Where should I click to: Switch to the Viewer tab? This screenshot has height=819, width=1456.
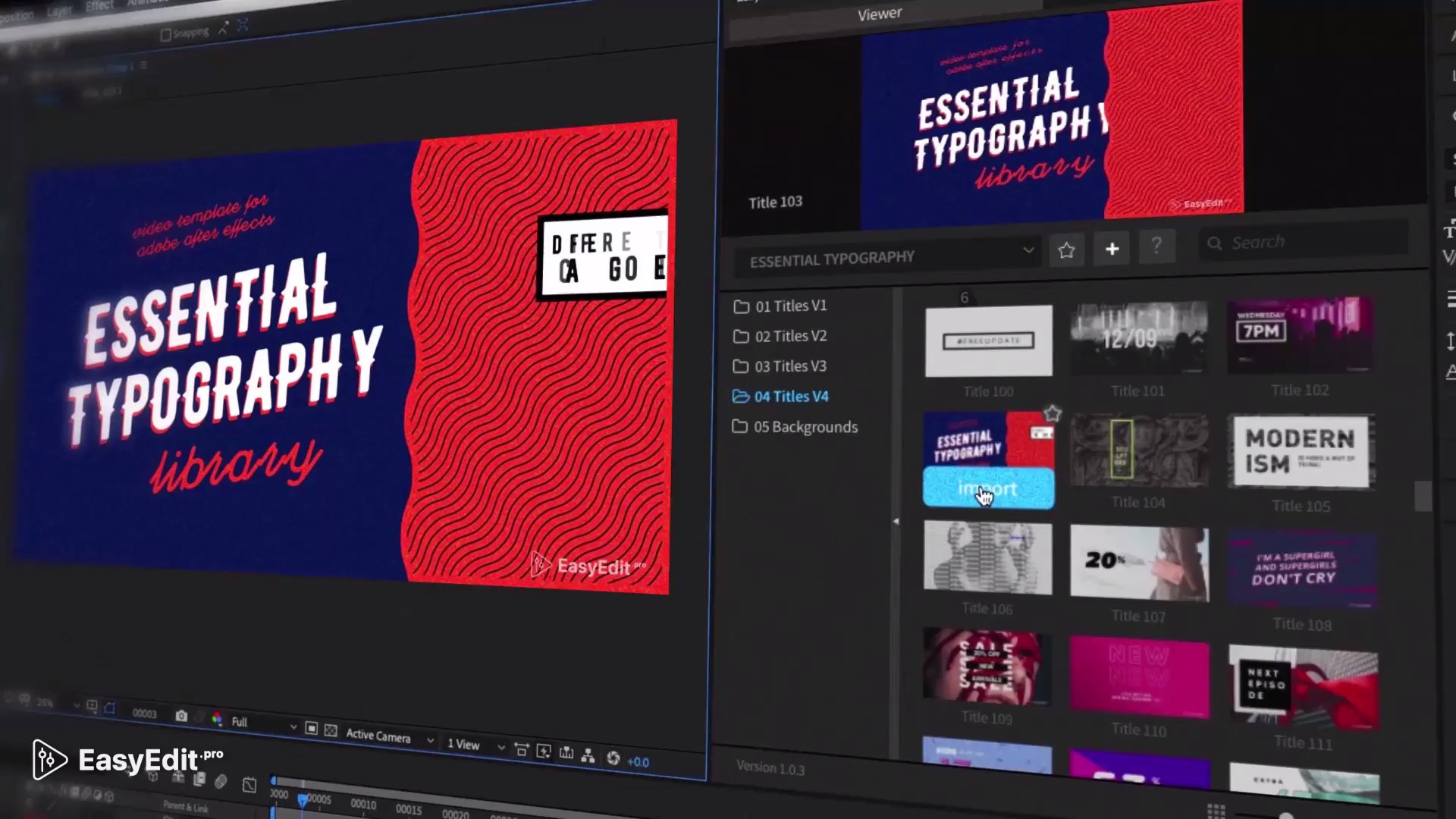pyautogui.click(x=877, y=13)
